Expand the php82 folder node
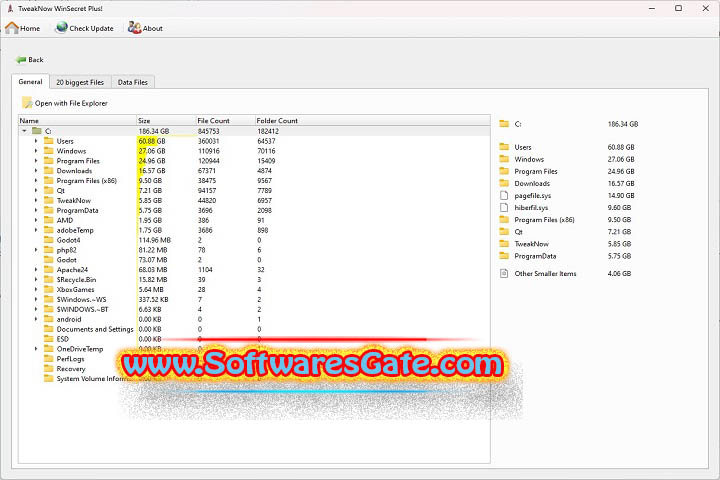 36,250
